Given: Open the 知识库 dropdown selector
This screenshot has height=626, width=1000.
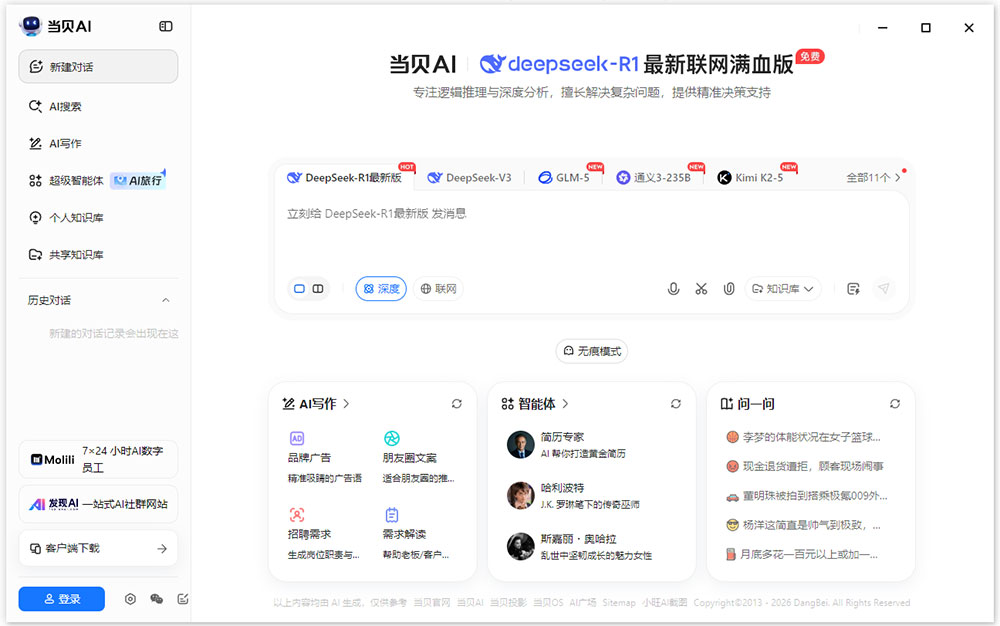Looking at the screenshot, I should (x=783, y=288).
